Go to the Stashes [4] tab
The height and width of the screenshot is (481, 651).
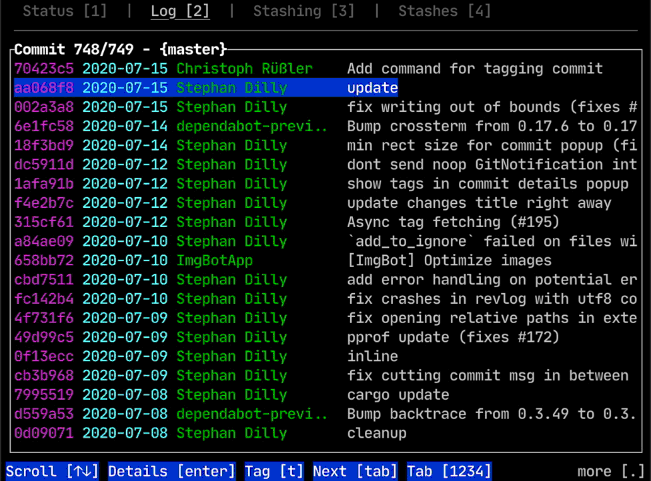point(445,12)
